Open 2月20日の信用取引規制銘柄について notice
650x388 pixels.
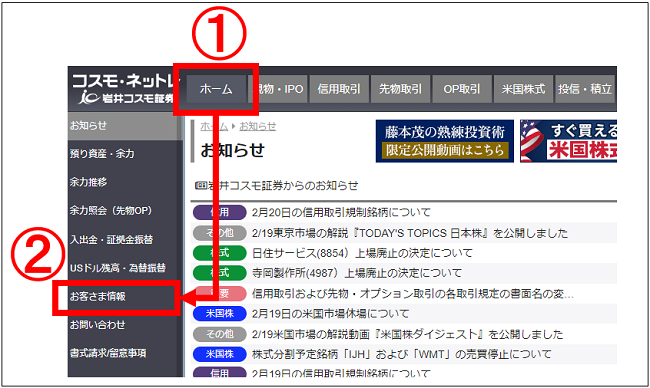[x=341, y=213]
